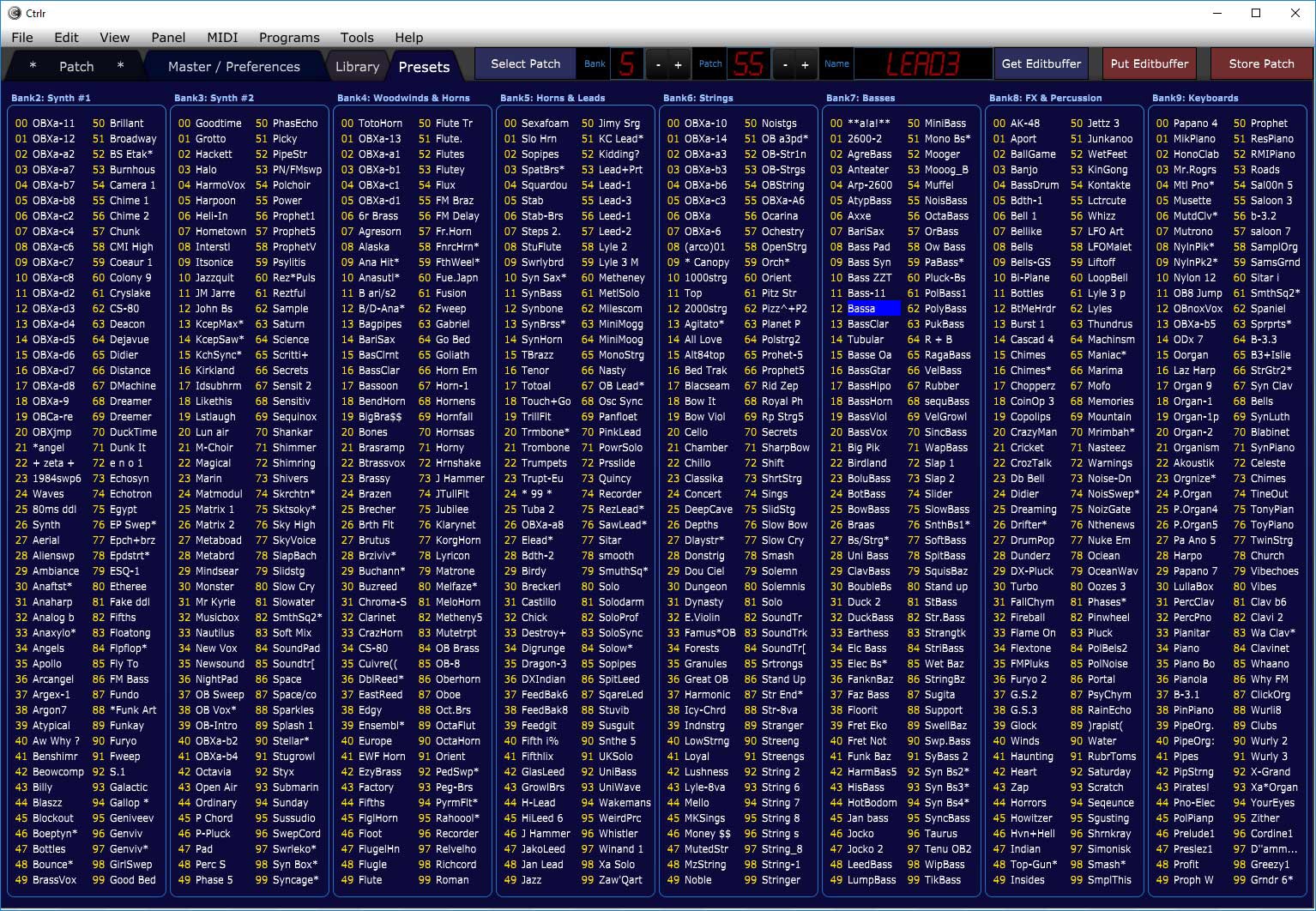Select patch 50 Brillant in Bank2
Screen dimensions: 1316x911
pyautogui.click(x=118, y=124)
